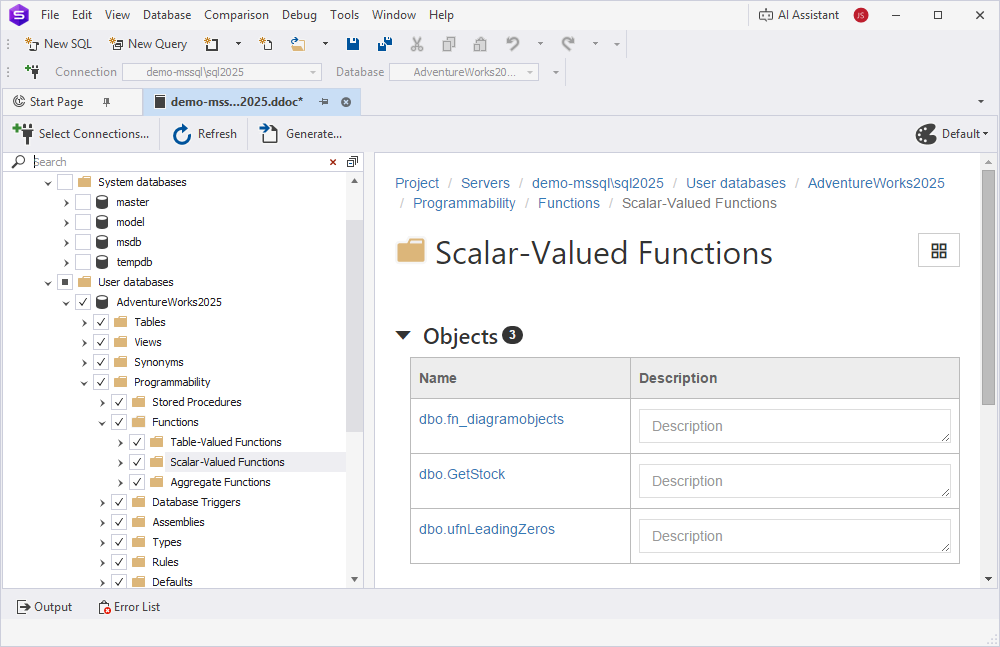The height and width of the screenshot is (647, 1000).
Task: Close the demo-mss...2025.ddoc tab
Action: (x=346, y=102)
